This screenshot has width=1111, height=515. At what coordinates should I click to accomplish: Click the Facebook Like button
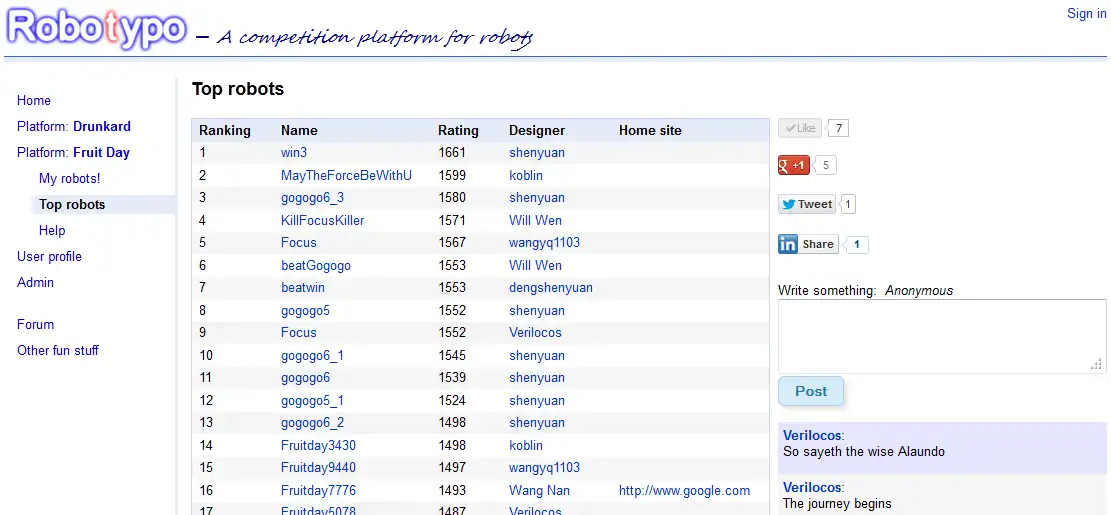pos(800,128)
